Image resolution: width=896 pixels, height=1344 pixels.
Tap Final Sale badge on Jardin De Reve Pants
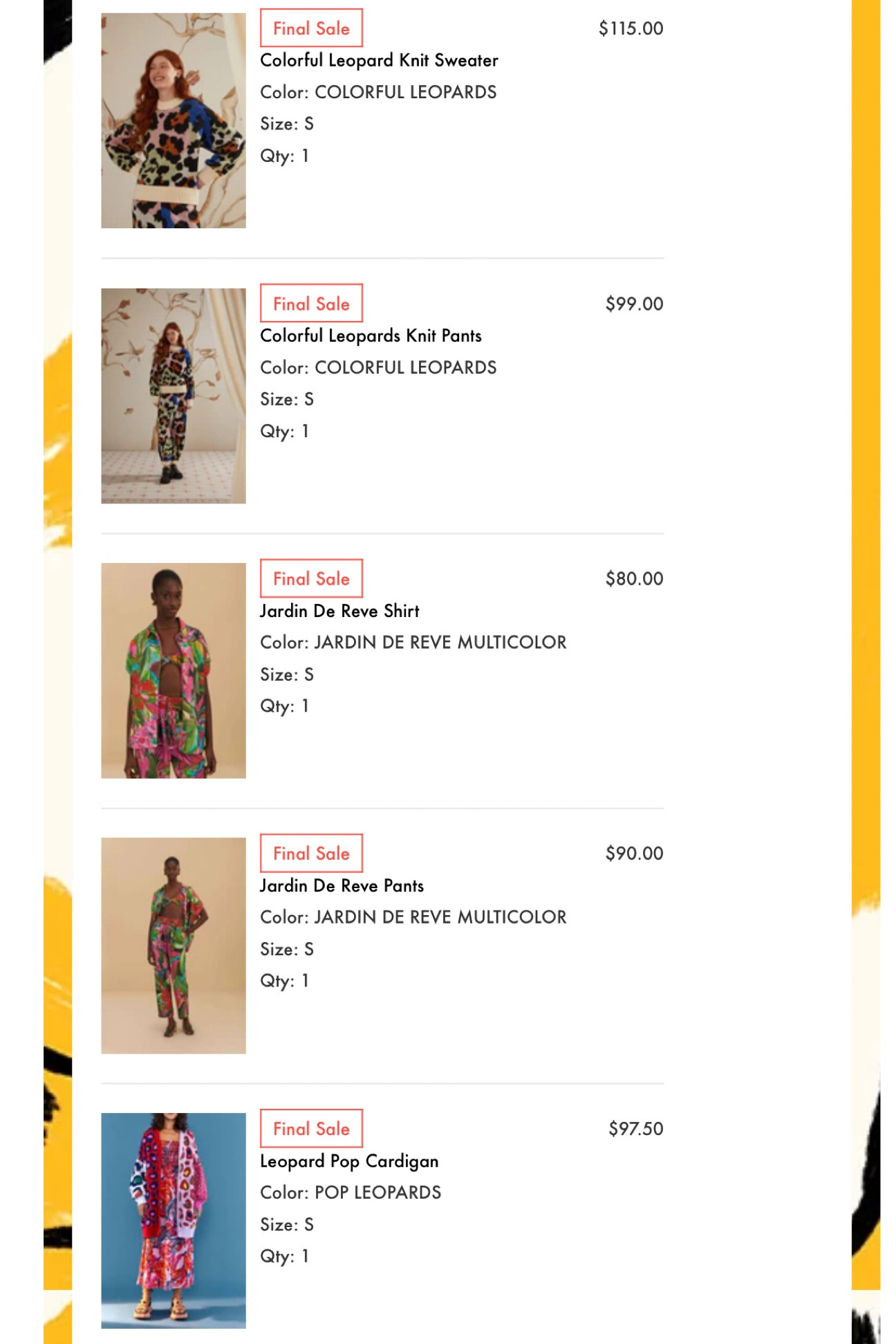click(x=311, y=854)
